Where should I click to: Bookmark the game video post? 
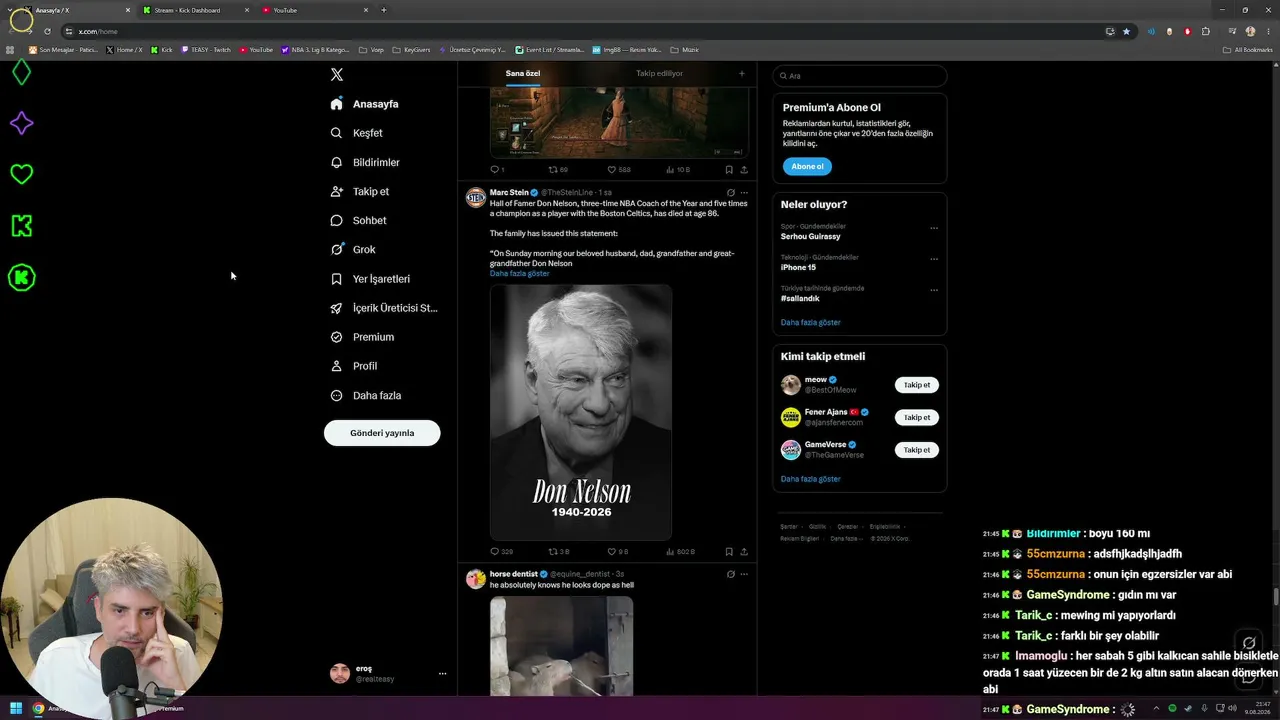[x=729, y=170]
